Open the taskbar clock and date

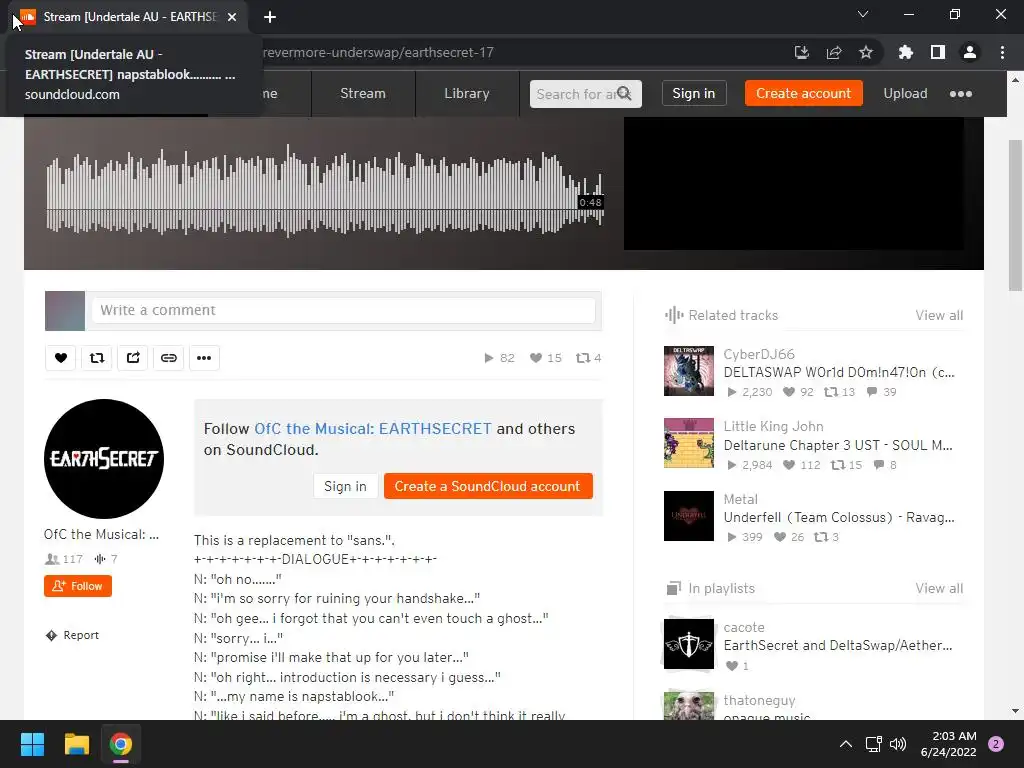coord(948,744)
